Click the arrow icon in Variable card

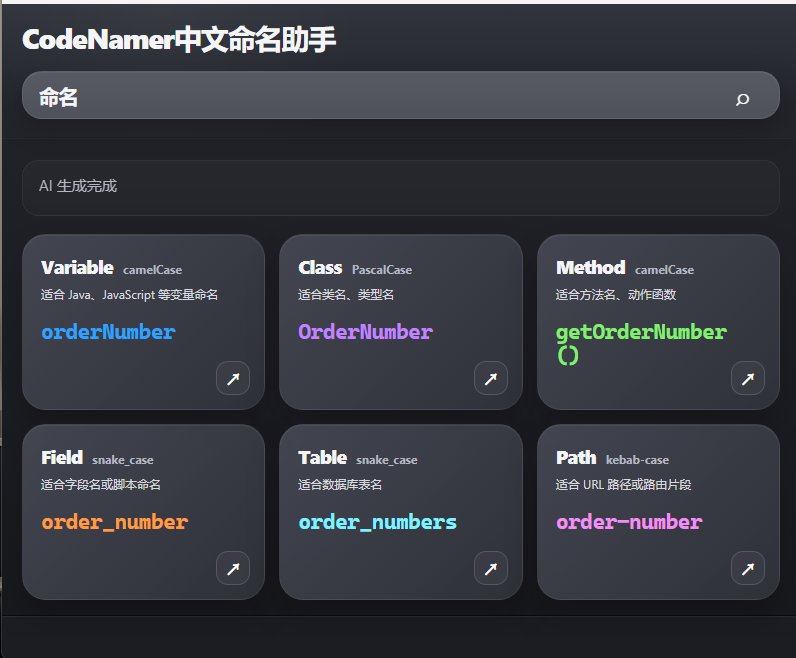pyautogui.click(x=233, y=378)
